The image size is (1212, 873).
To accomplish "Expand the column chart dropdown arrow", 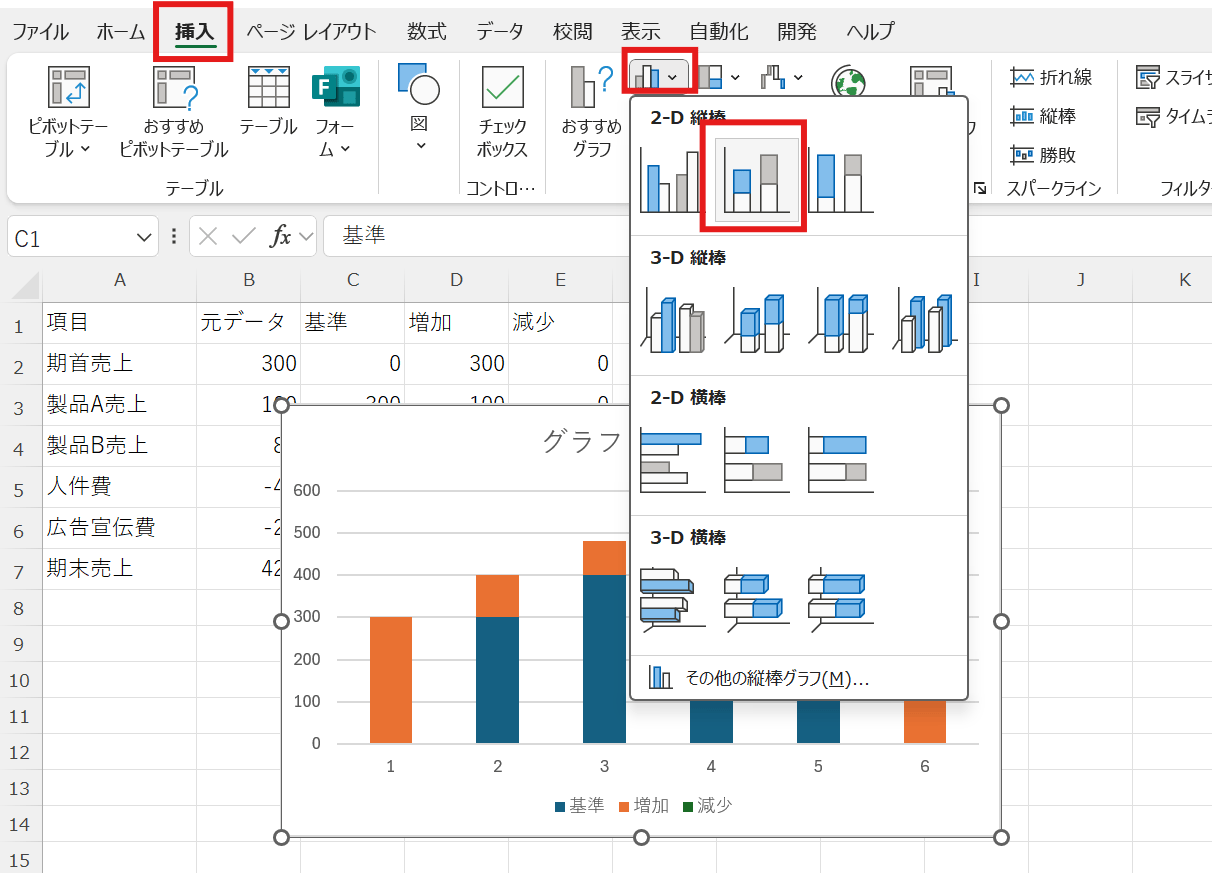I will pyautogui.click(x=674, y=77).
